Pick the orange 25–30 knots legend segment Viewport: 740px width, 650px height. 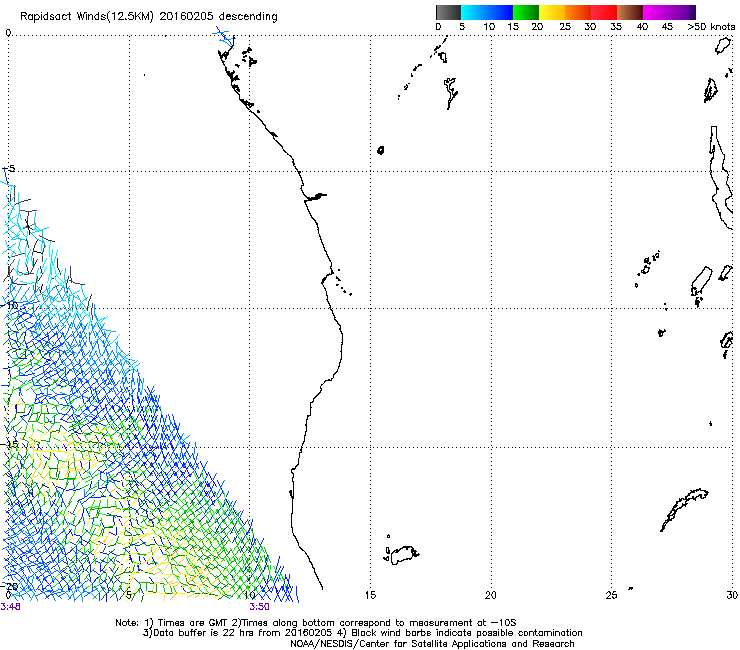[578, 12]
